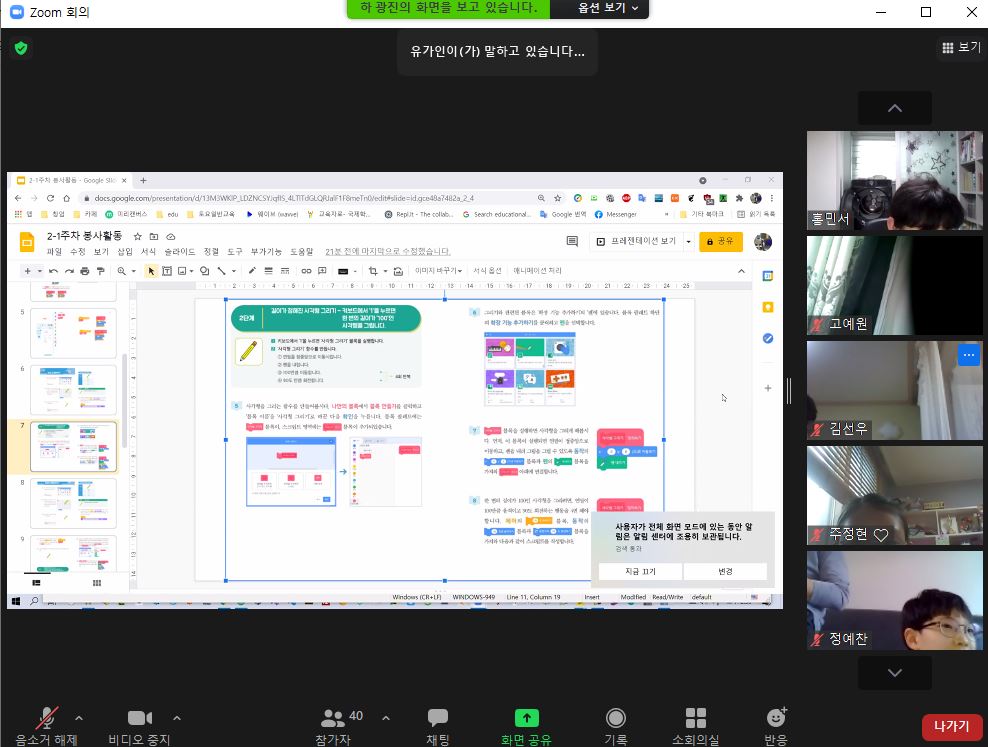Switch layout using the 보기 view button
This screenshot has height=747, width=988.
(961, 47)
